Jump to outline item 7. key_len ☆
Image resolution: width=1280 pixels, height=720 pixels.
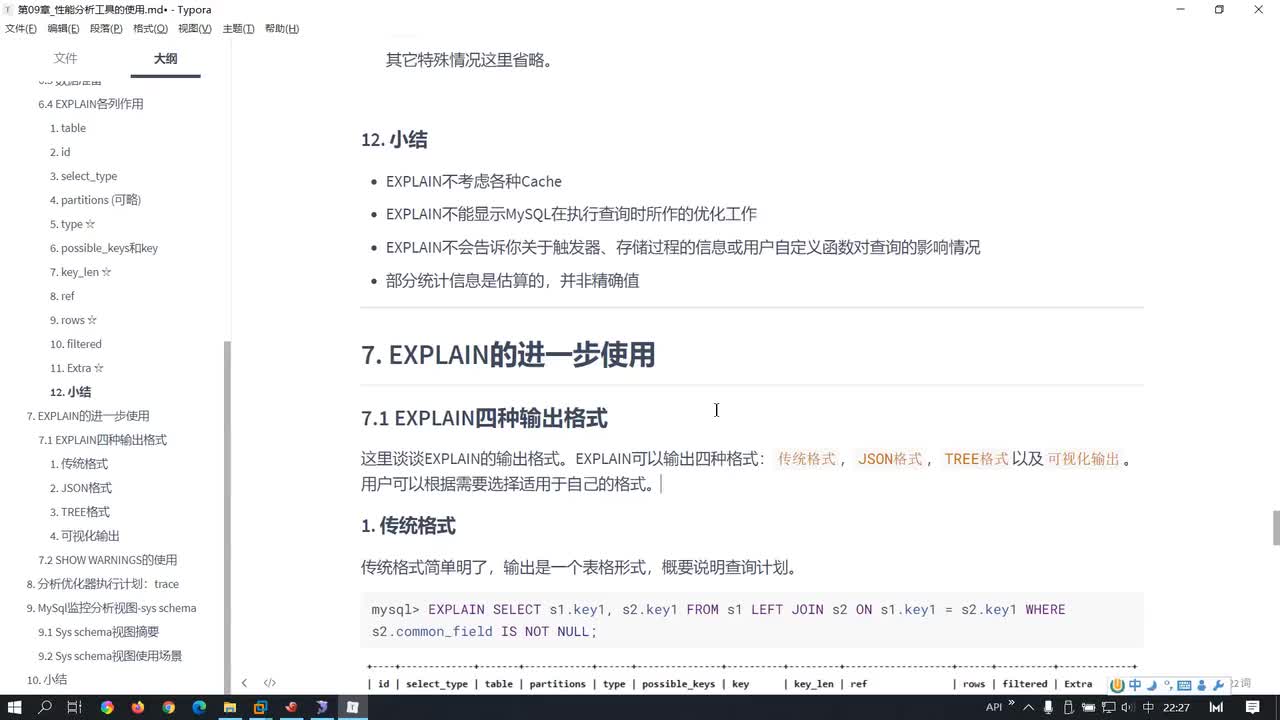81,272
